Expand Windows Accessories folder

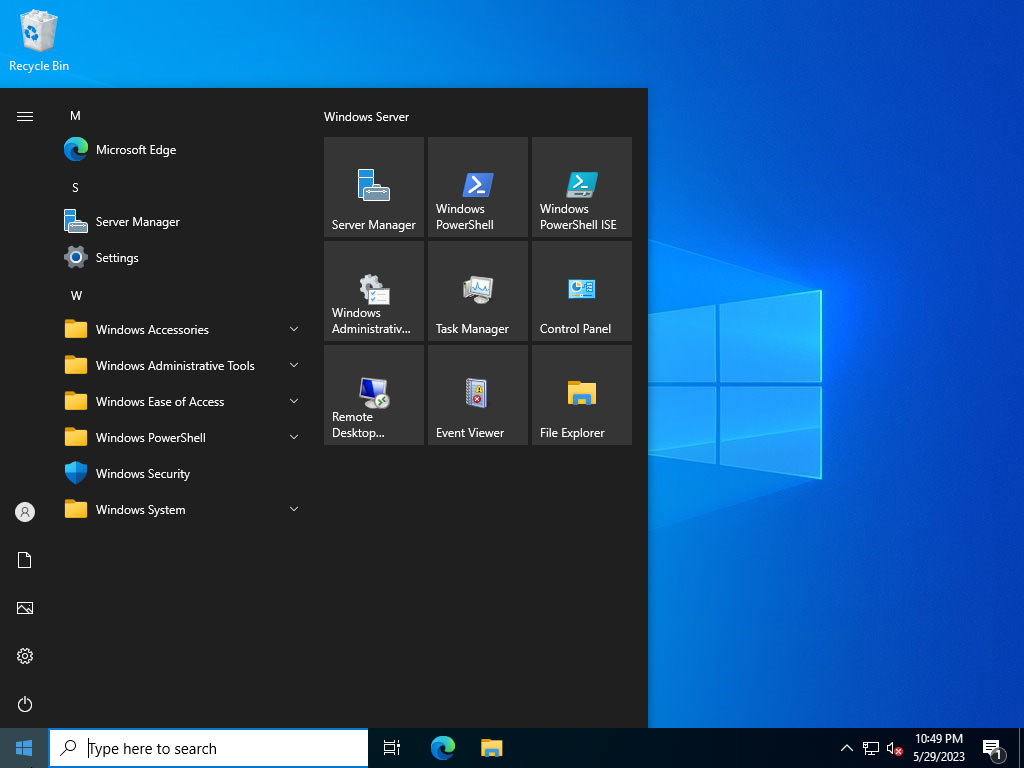[183, 329]
